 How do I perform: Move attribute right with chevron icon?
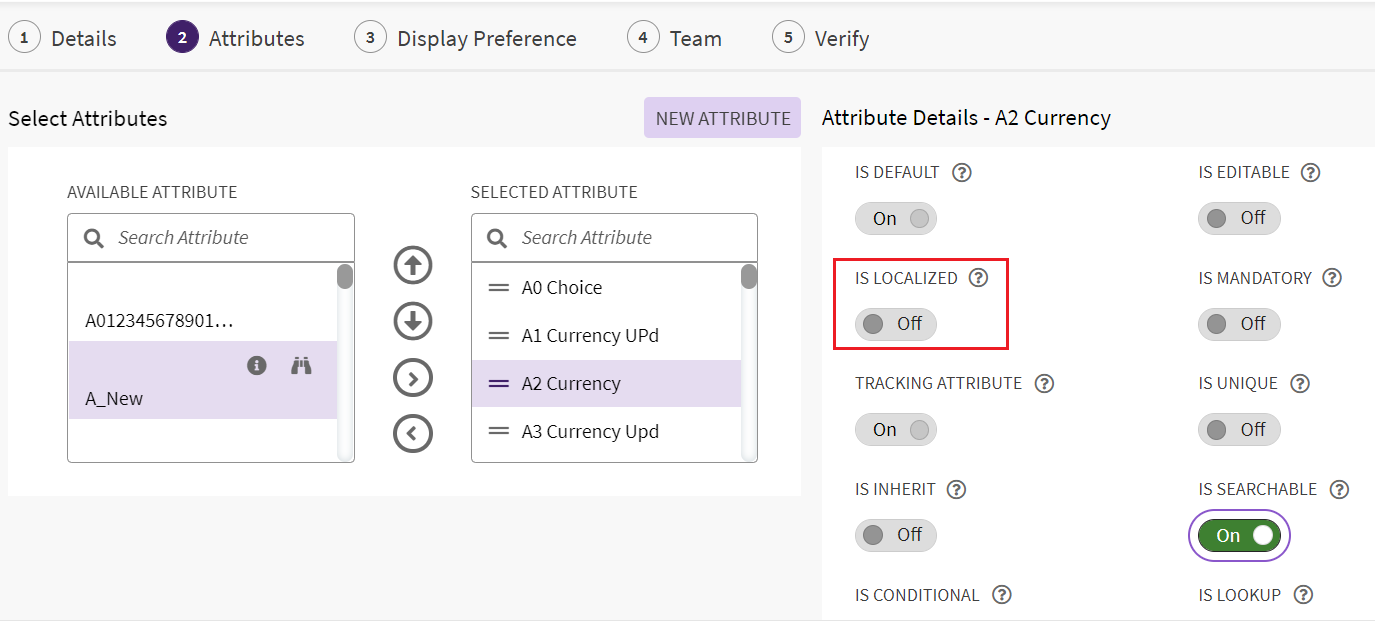pyautogui.click(x=413, y=378)
